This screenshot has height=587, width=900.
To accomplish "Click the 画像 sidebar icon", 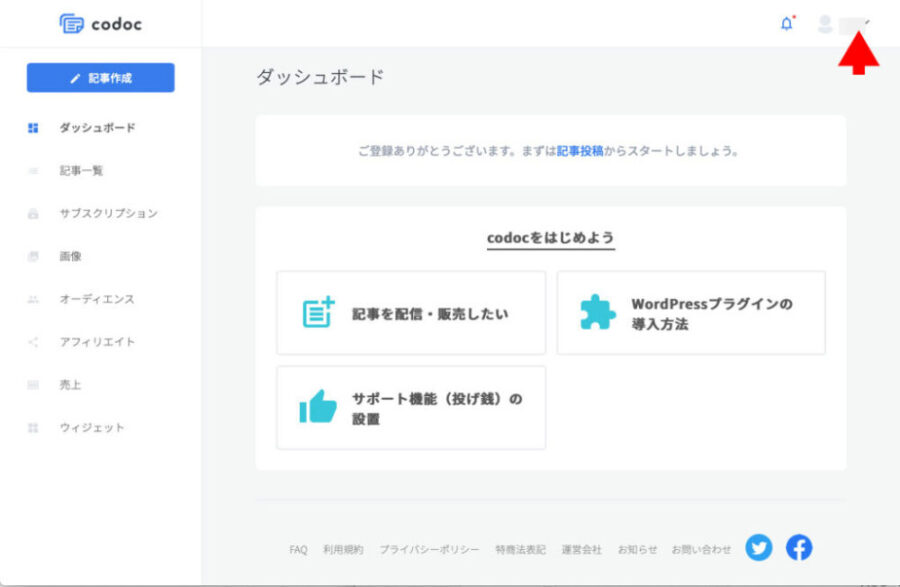I will [33, 256].
